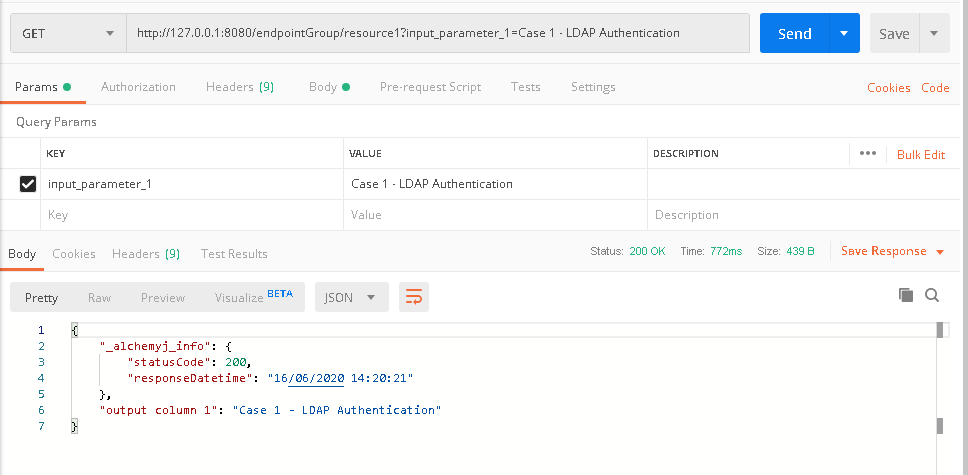The height and width of the screenshot is (475, 968).
Task: Click the three-dots column options icon
Action: click(x=867, y=154)
